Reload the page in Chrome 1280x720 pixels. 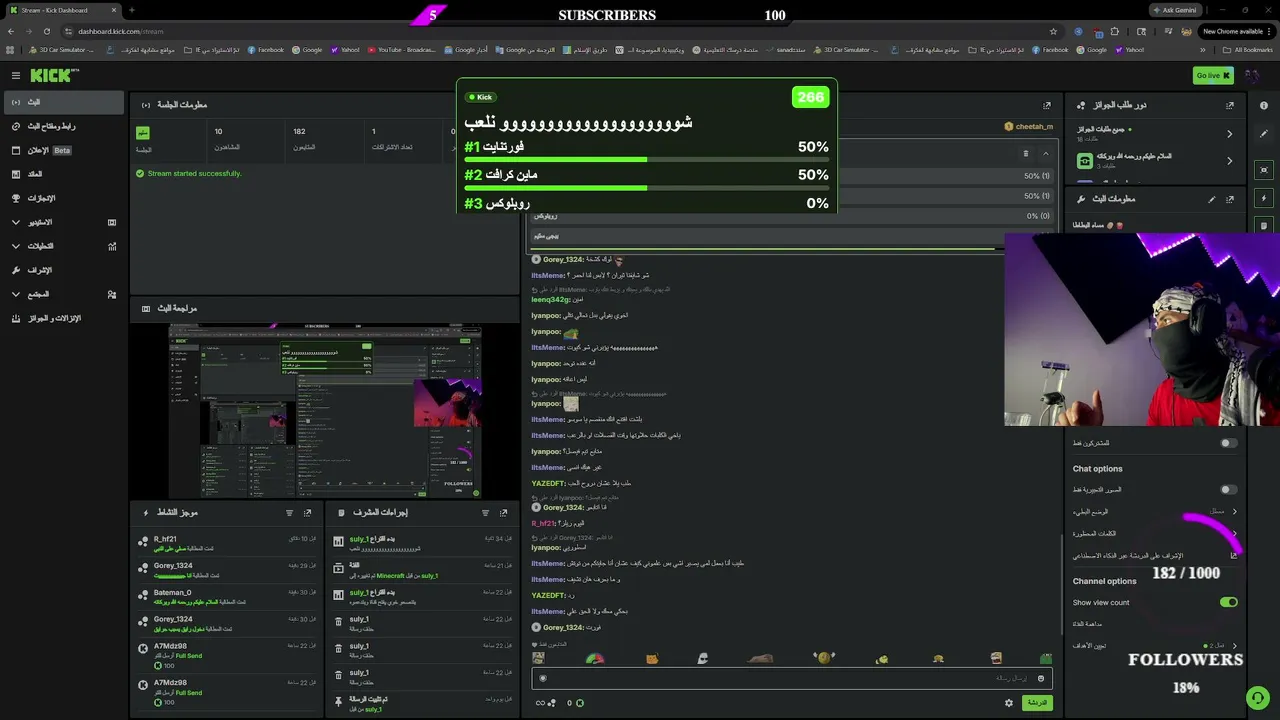[47, 31]
